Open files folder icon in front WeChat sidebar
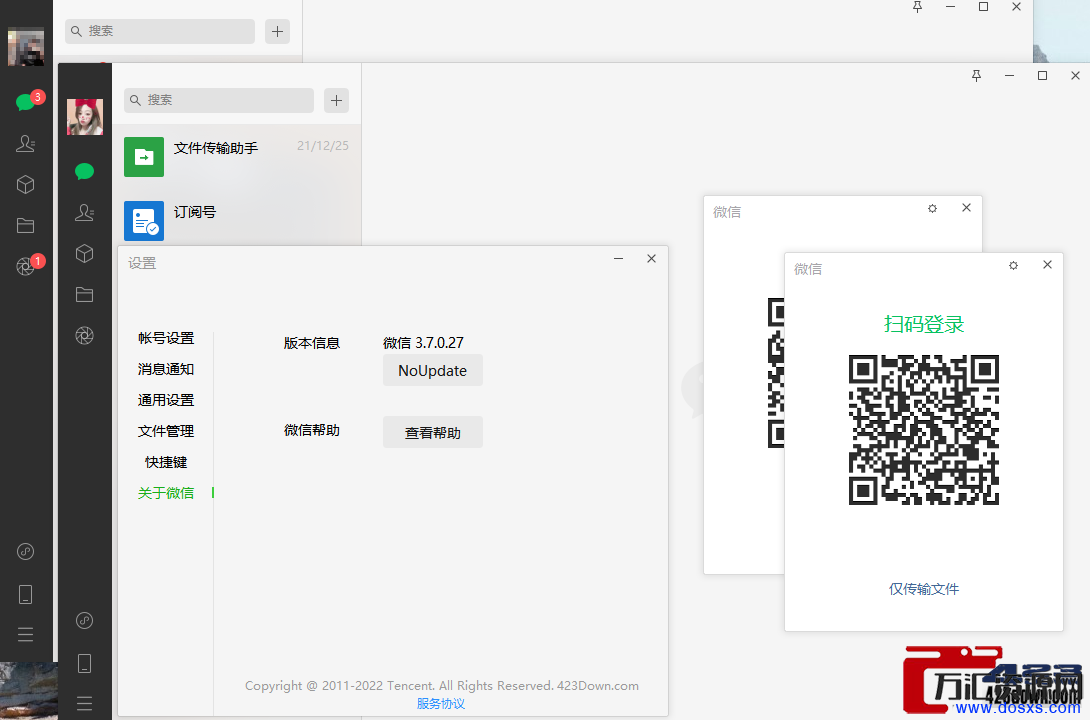Image resolution: width=1090 pixels, height=720 pixels. (x=85, y=295)
